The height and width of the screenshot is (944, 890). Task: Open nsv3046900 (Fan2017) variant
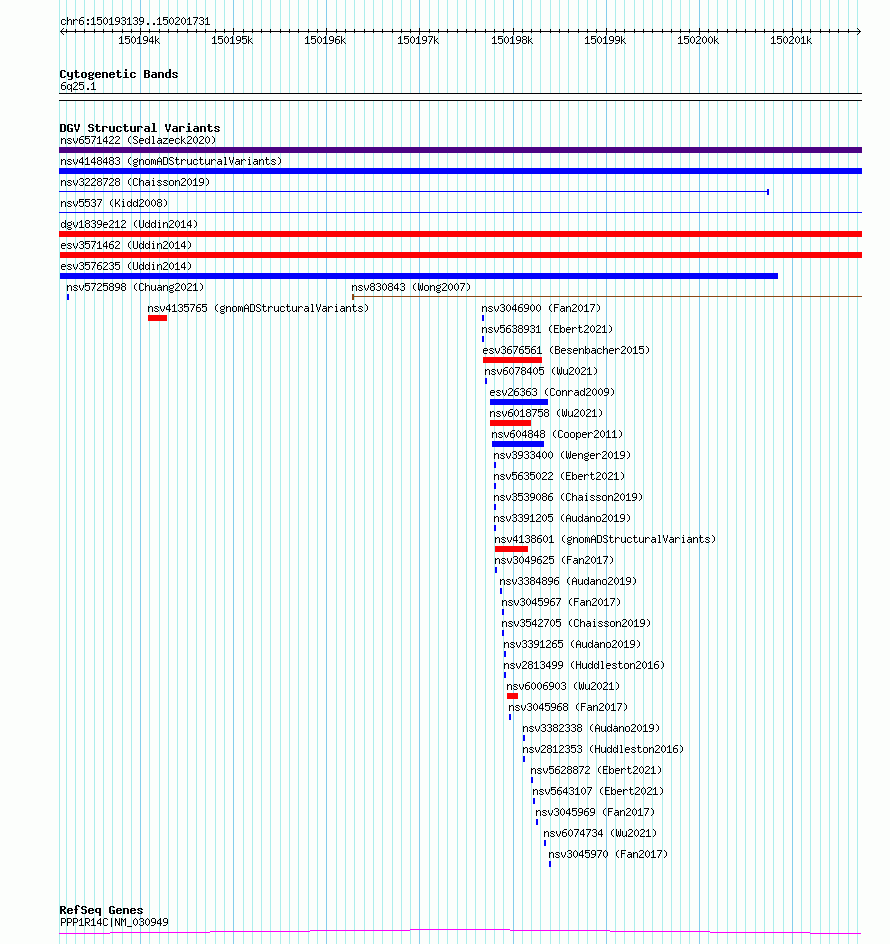[x=541, y=308]
